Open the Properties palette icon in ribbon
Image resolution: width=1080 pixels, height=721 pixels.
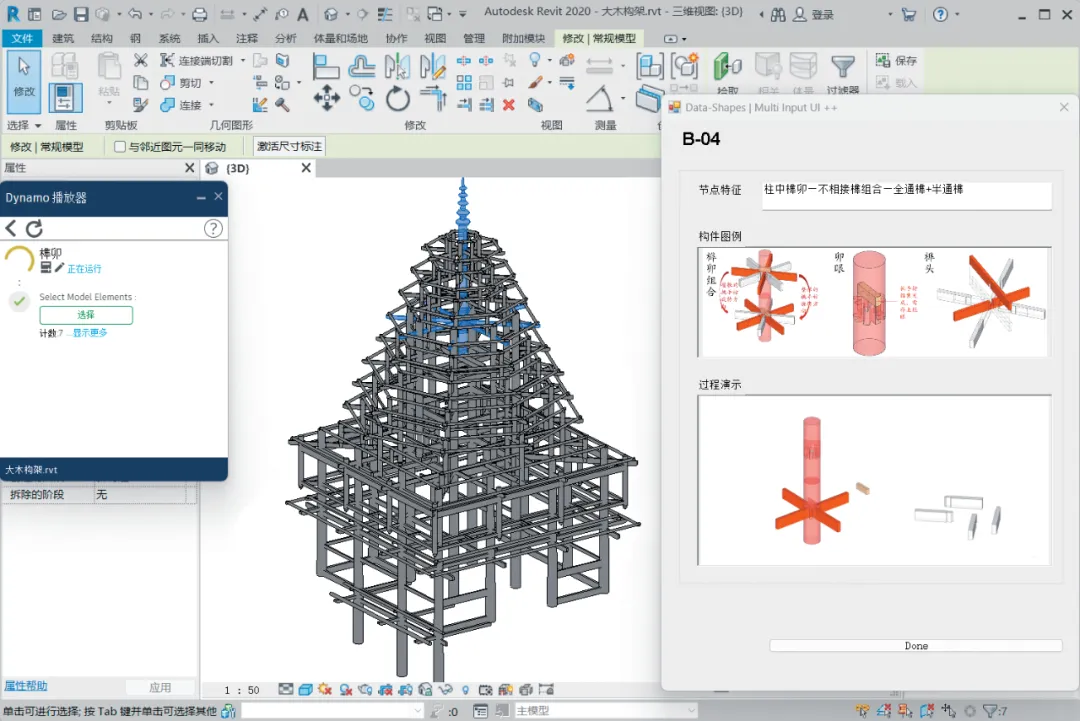(x=65, y=98)
